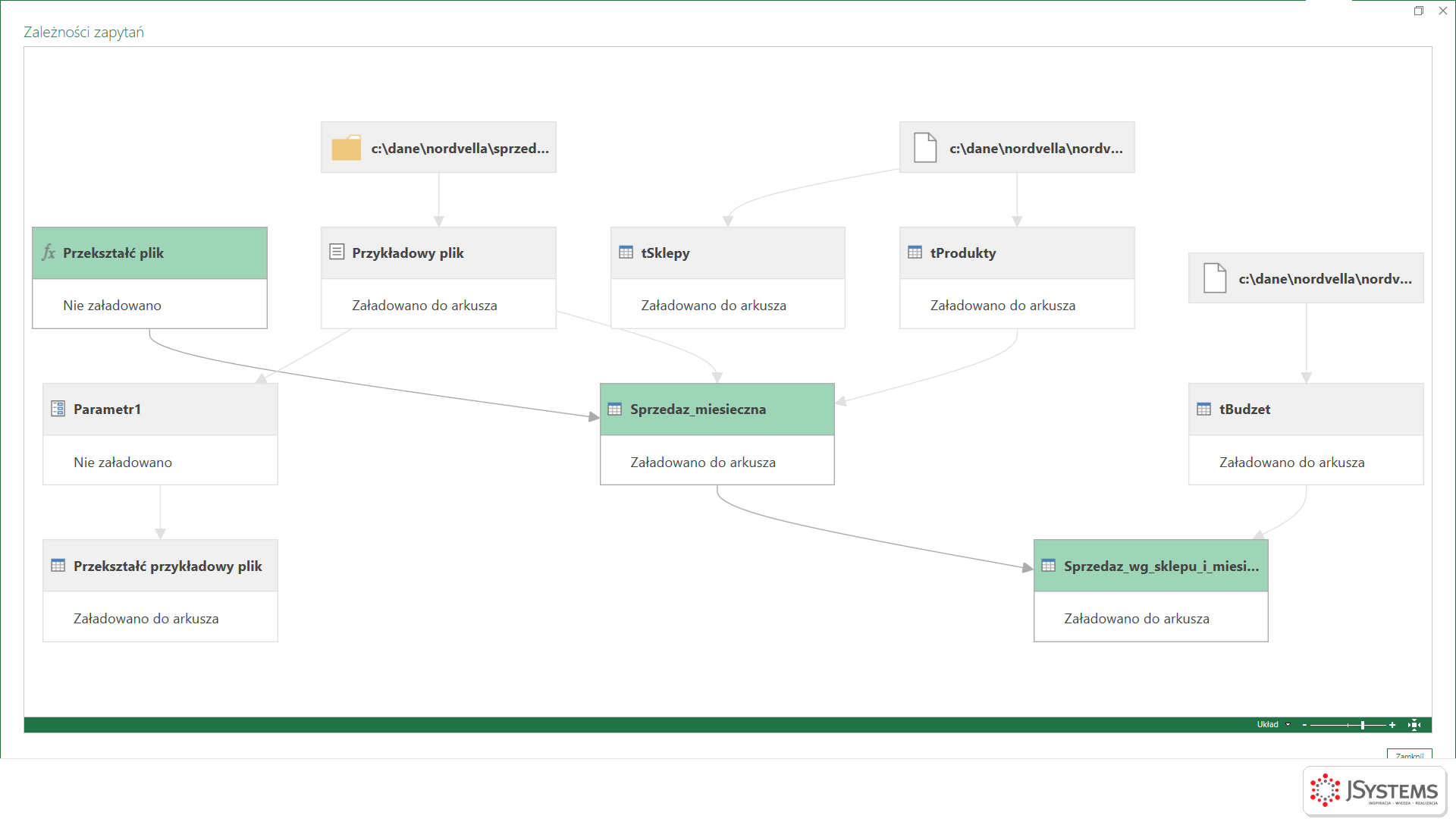Image resolution: width=1456 pixels, height=822 pixels.
Task: Click the c:\dane\nordvella\sprzed... folder source label
Action: [460, 149]
